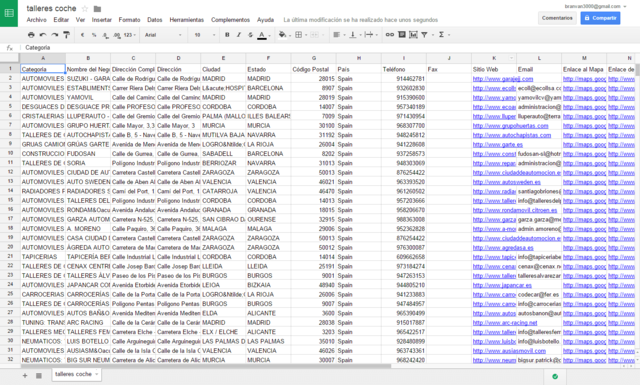This screenshot has height=385, width=640.
Task: Select row 15 header
Action: click(10, 200)
